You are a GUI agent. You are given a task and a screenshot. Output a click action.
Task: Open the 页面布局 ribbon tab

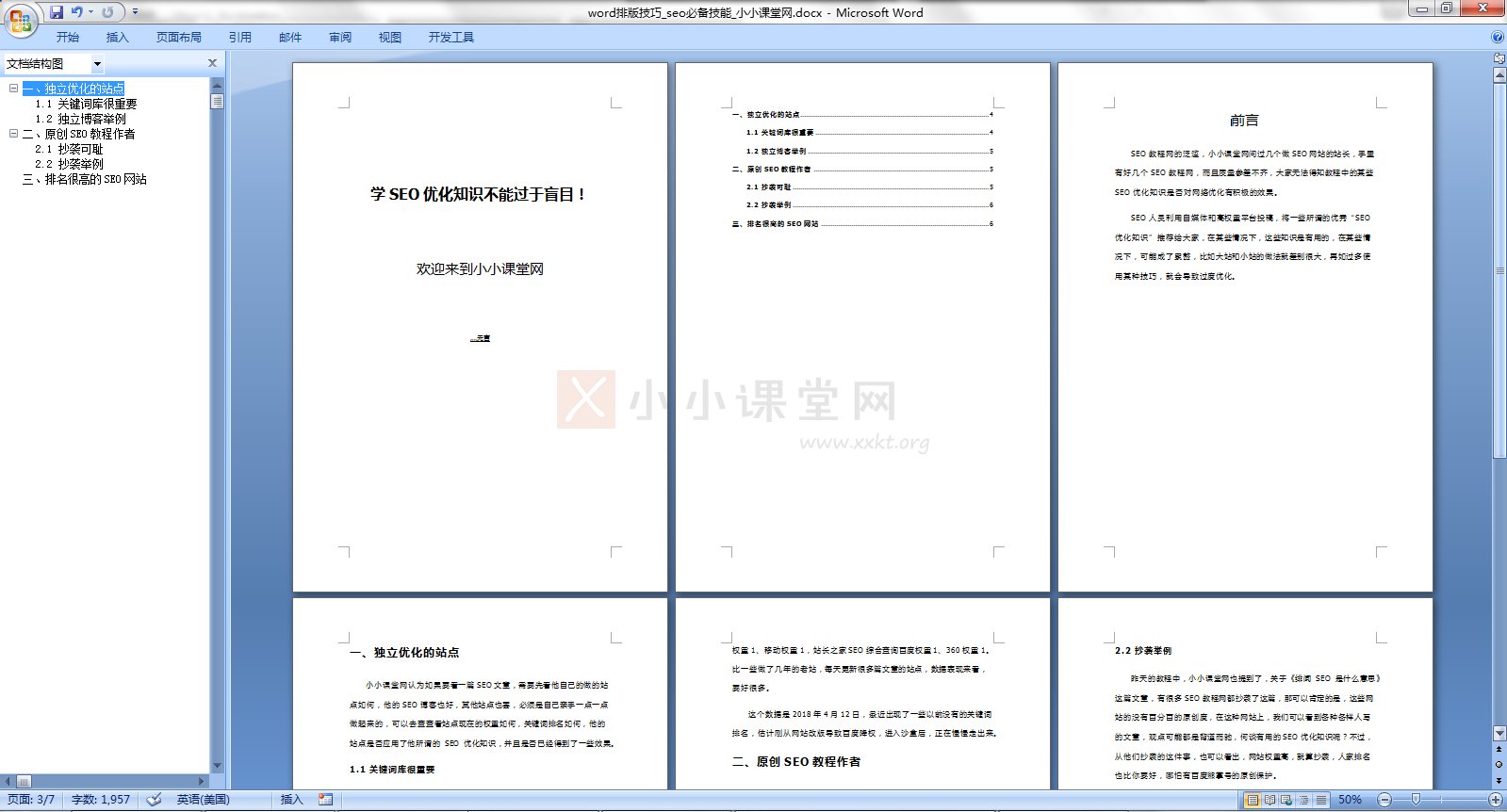click(x=179, y=38)
